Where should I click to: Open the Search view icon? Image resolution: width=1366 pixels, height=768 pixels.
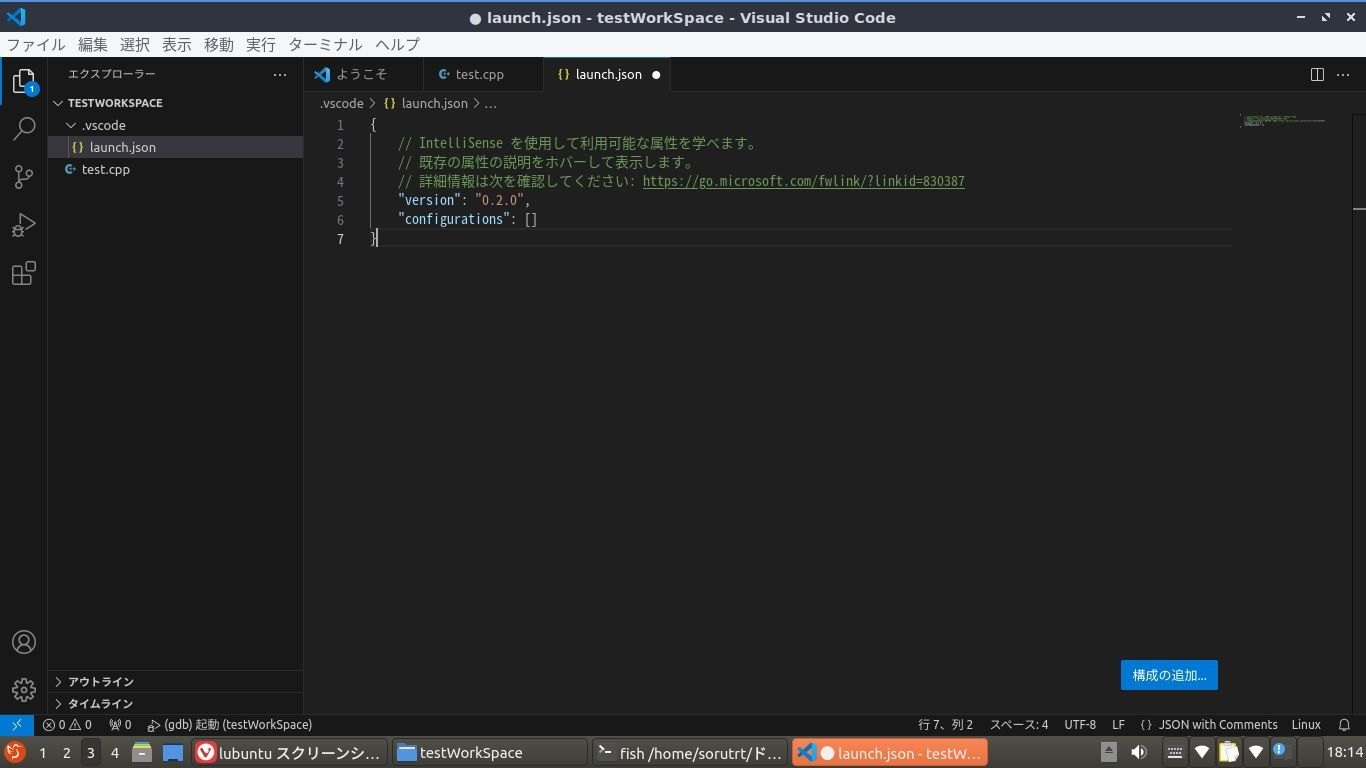(24, 129)
